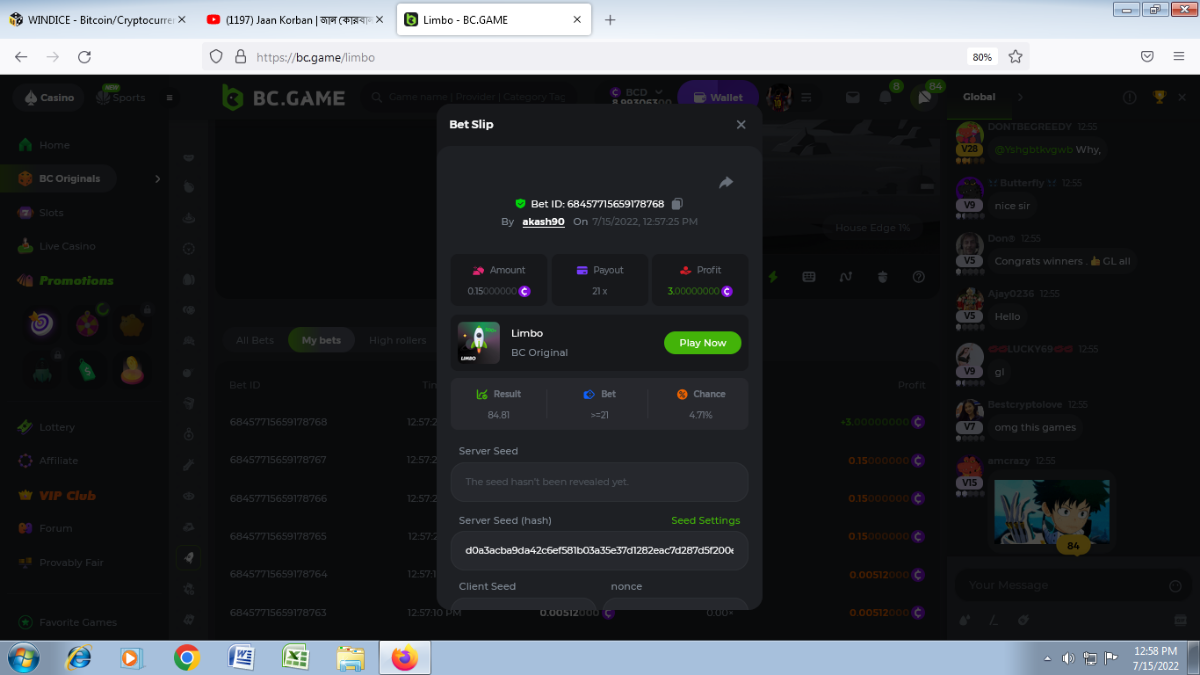Open a new browser tab

[610, 20]
